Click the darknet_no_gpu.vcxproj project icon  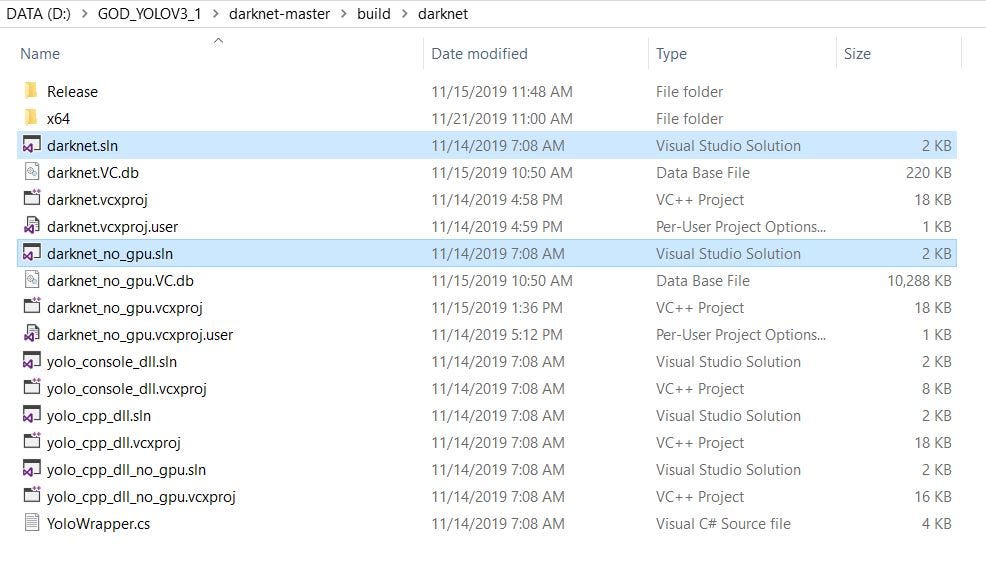pyautogui.click(x=31, y=307)
